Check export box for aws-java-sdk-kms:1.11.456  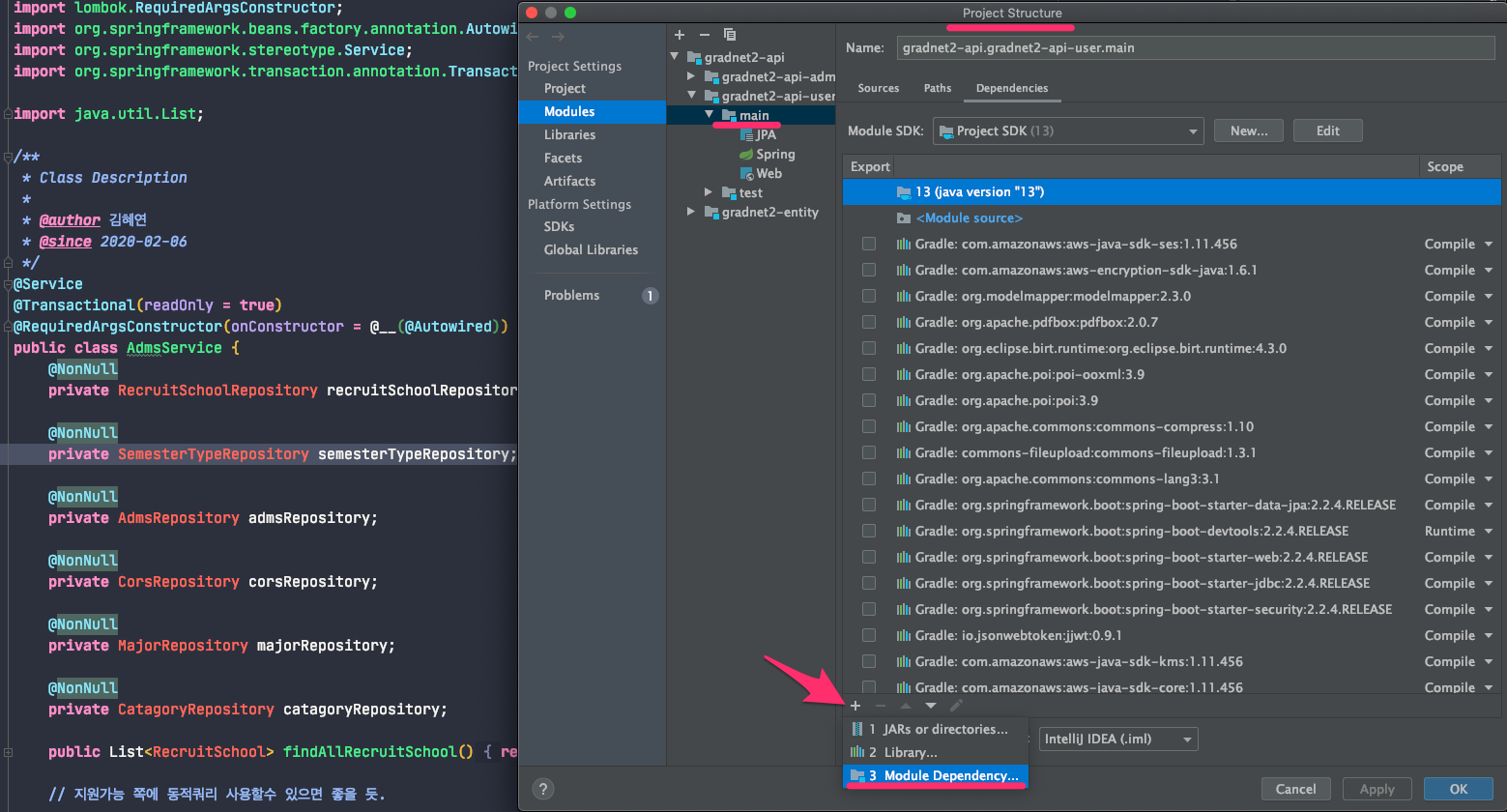(869, 662)
